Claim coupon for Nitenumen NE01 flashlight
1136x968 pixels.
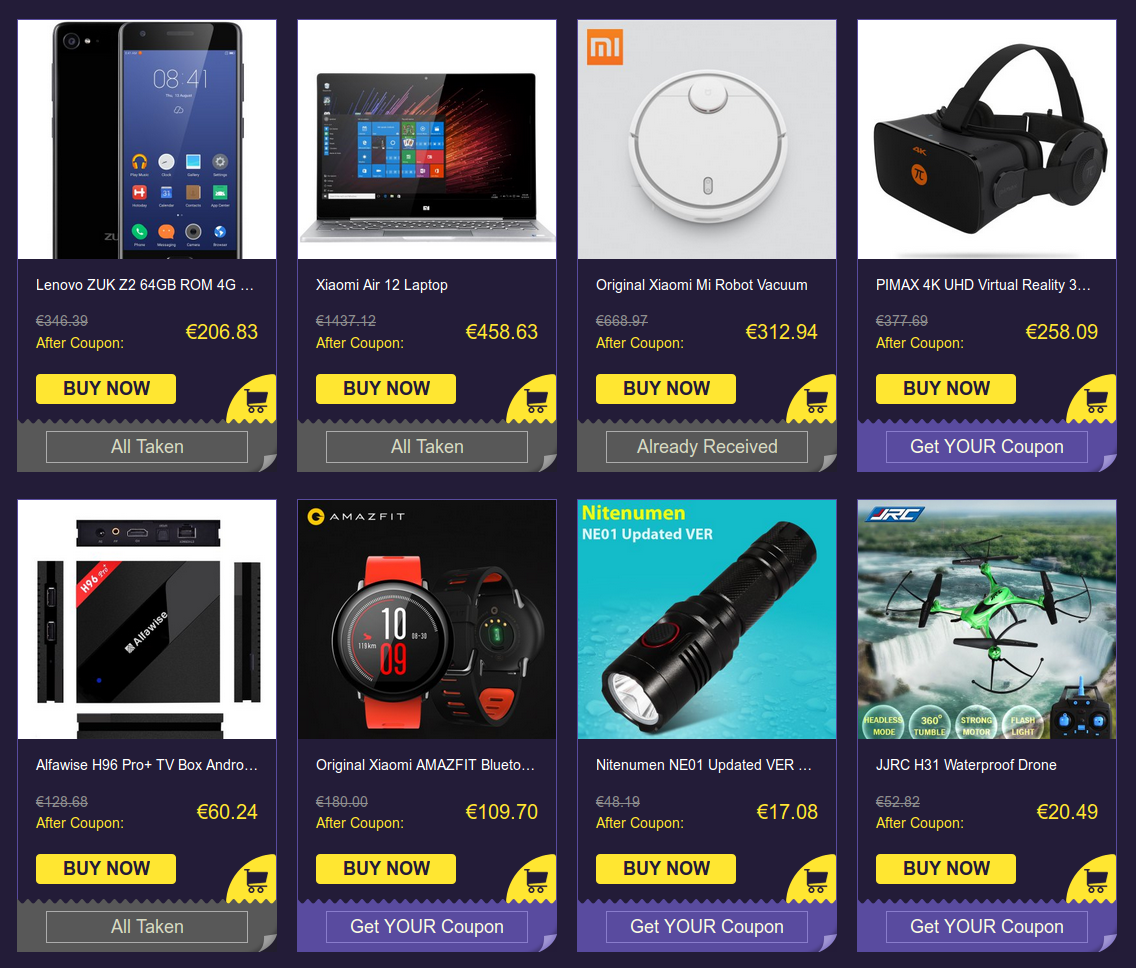(x=706, y=927)
